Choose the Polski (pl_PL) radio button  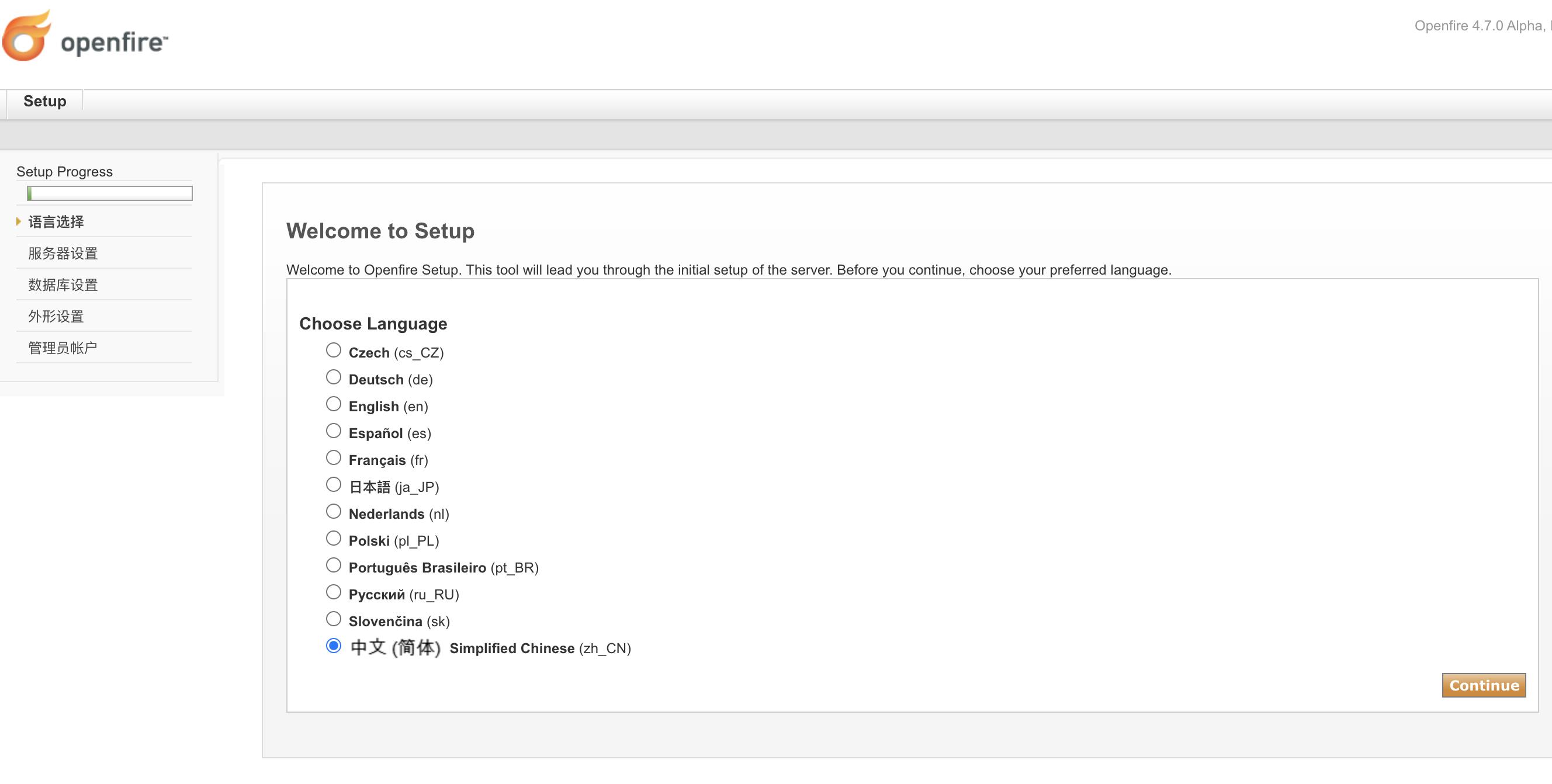(x=333, y=538)
